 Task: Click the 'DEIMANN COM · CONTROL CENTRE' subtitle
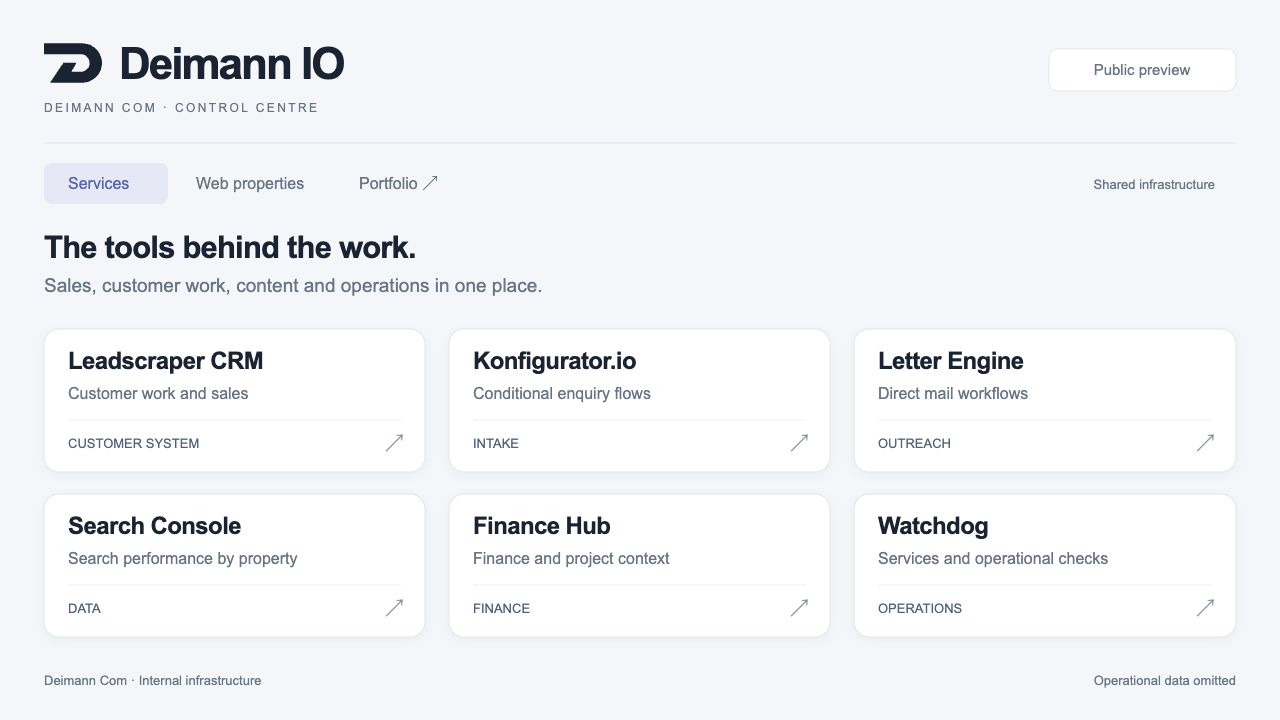[x=181, y=108]
